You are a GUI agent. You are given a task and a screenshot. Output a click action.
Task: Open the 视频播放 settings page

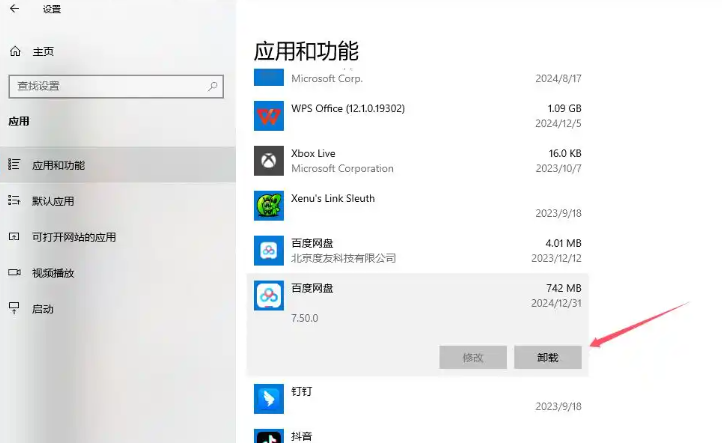[x=118, y=273]
